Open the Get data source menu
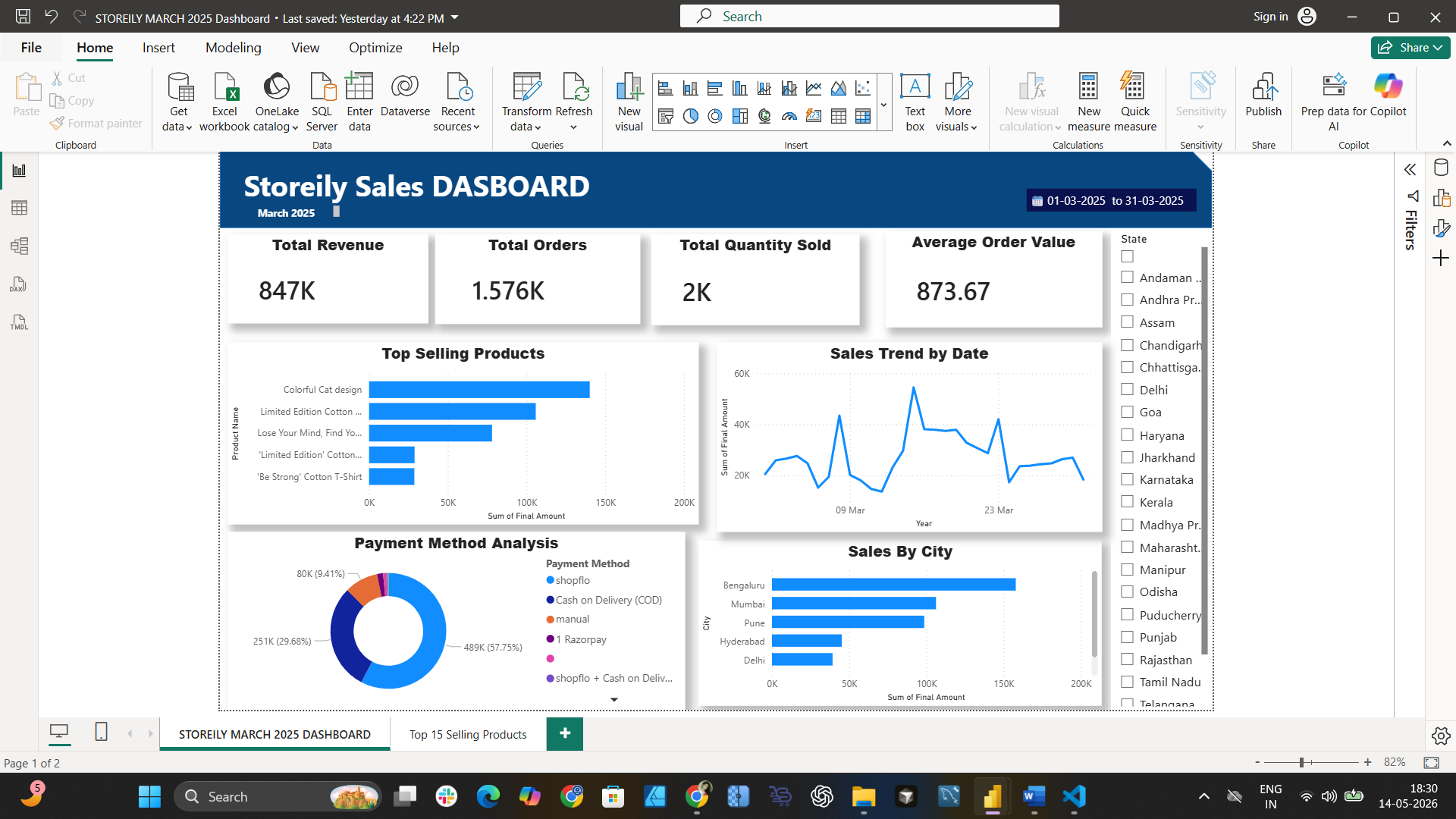Image resolution: width=1456 pixels, height=819 pixels. [x=178, y=102]
